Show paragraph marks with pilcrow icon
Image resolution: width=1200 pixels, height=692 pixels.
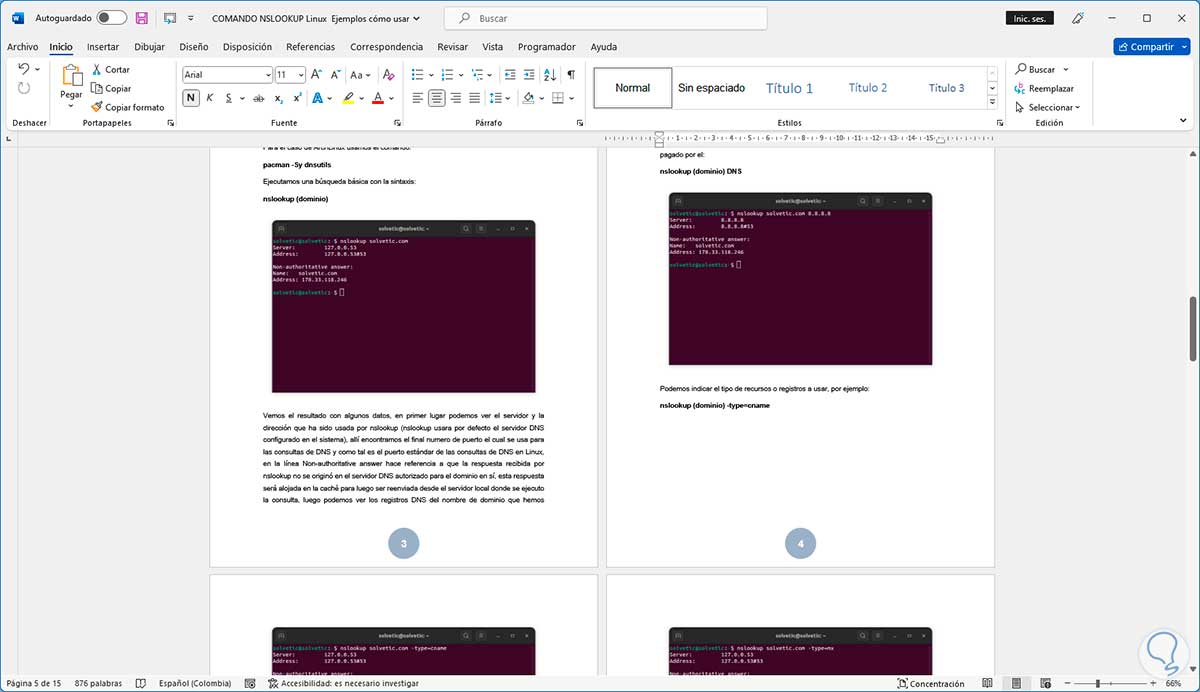(571, 74)
